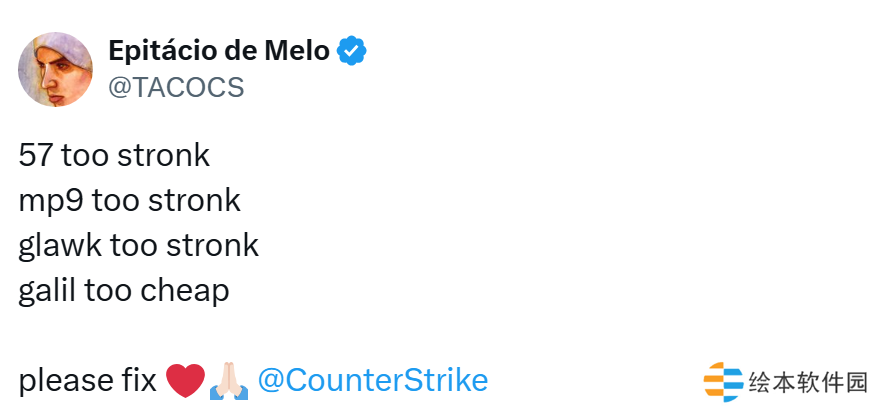Click the 绘本软件园 watermark text

tap(808, 382)
